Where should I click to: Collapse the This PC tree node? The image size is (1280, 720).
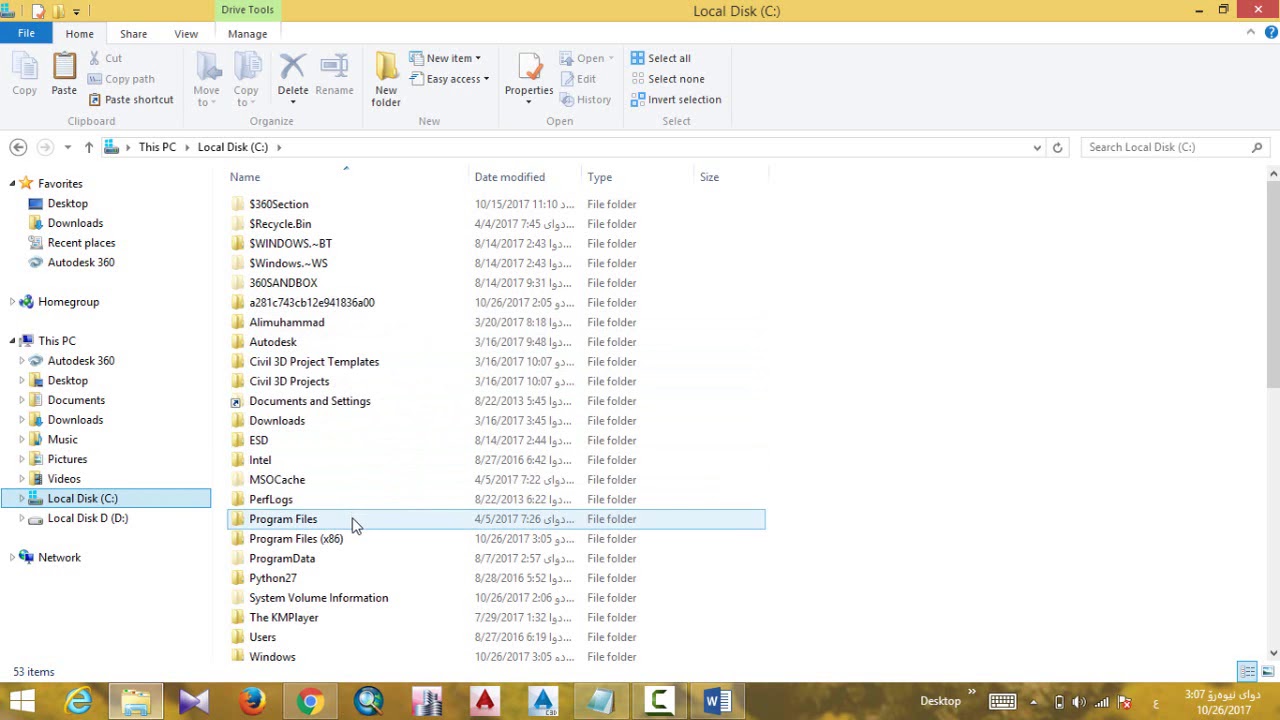pyautogui.click(x=12, y=341)
